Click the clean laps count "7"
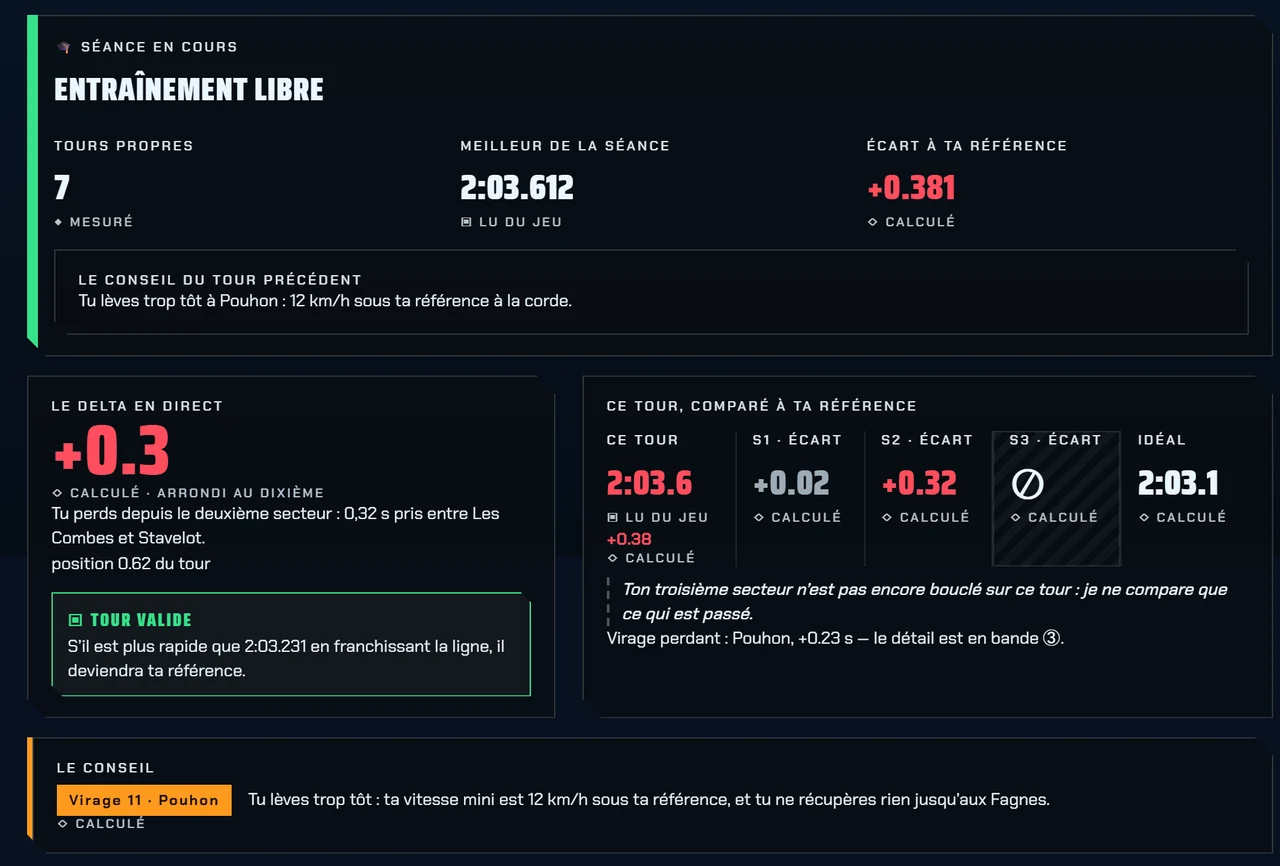The width and height of the screenshot is (1280, 866). 62,188
